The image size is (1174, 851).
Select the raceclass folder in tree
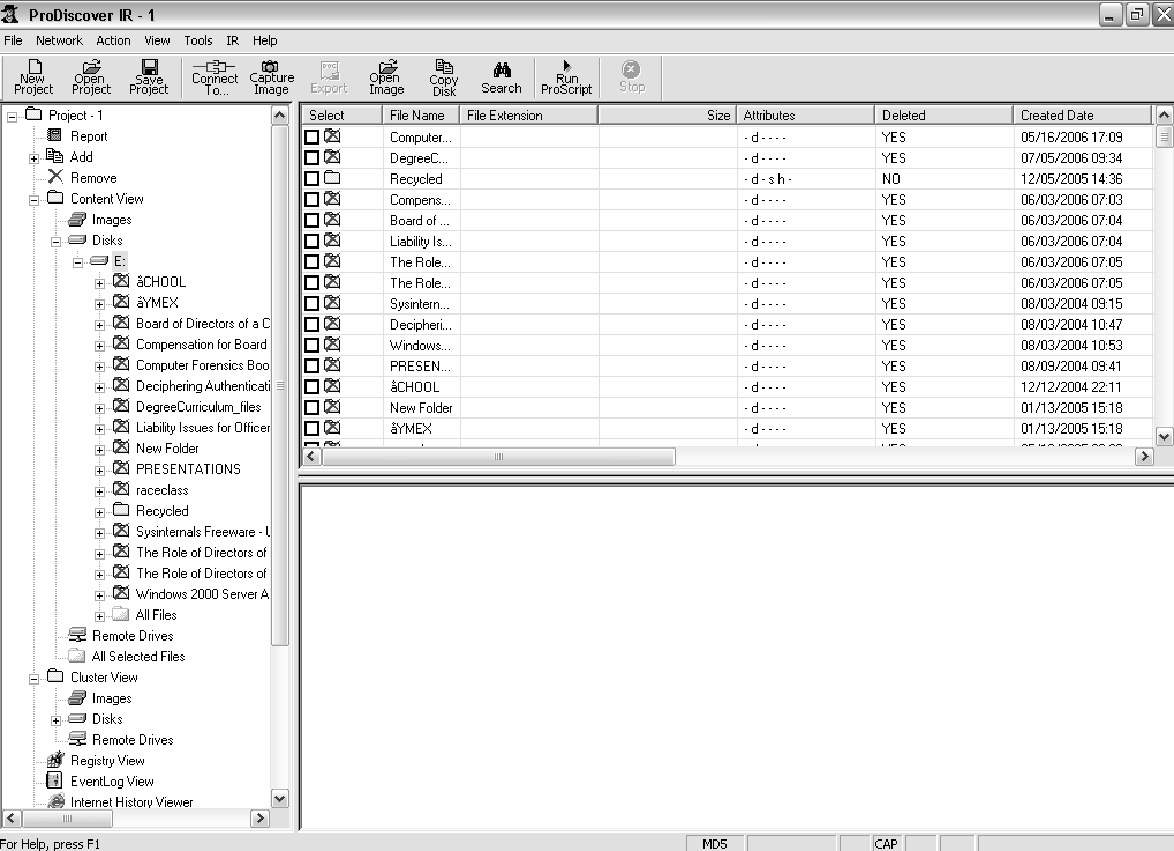tap(162, 490)
